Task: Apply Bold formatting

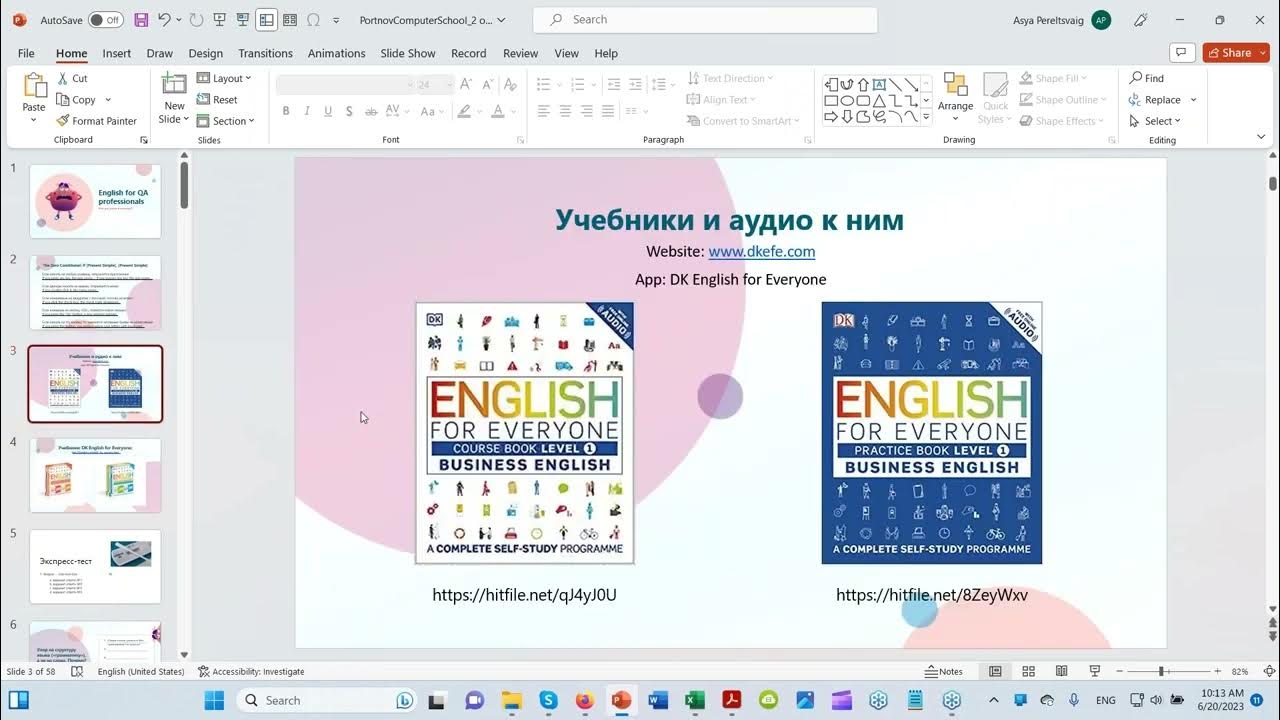Action: [286, 111]
